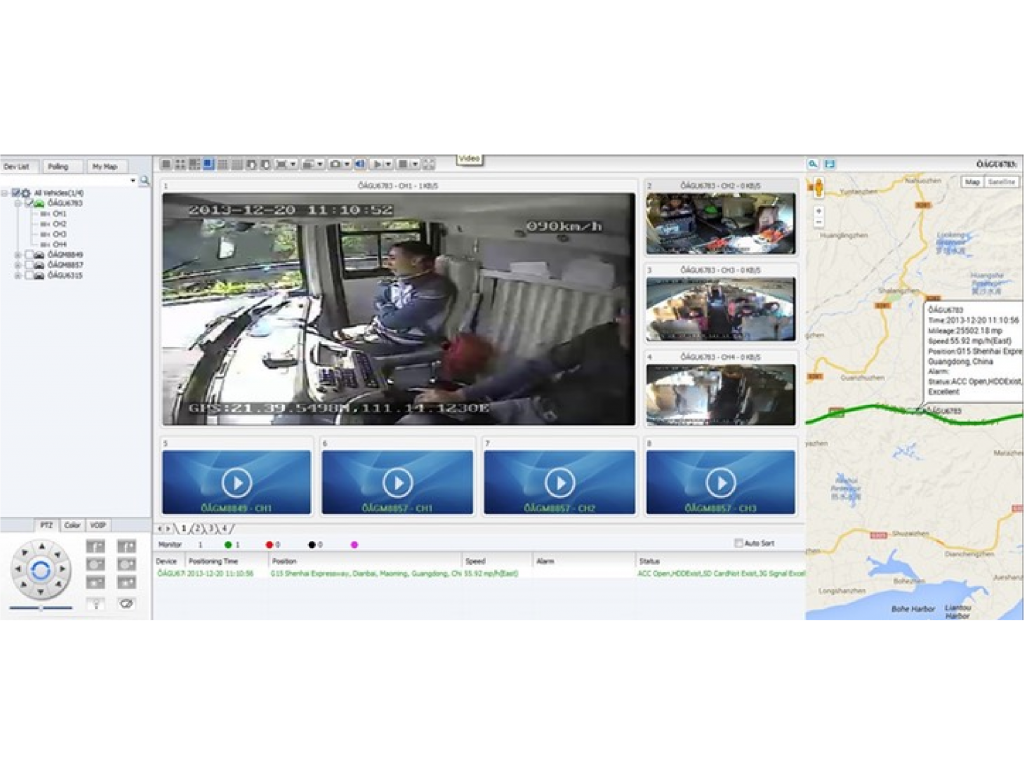Screen dimensions: 1024x775
Task: Select the CH2 video thumbnail pane
Action: [x=721, y=223]
